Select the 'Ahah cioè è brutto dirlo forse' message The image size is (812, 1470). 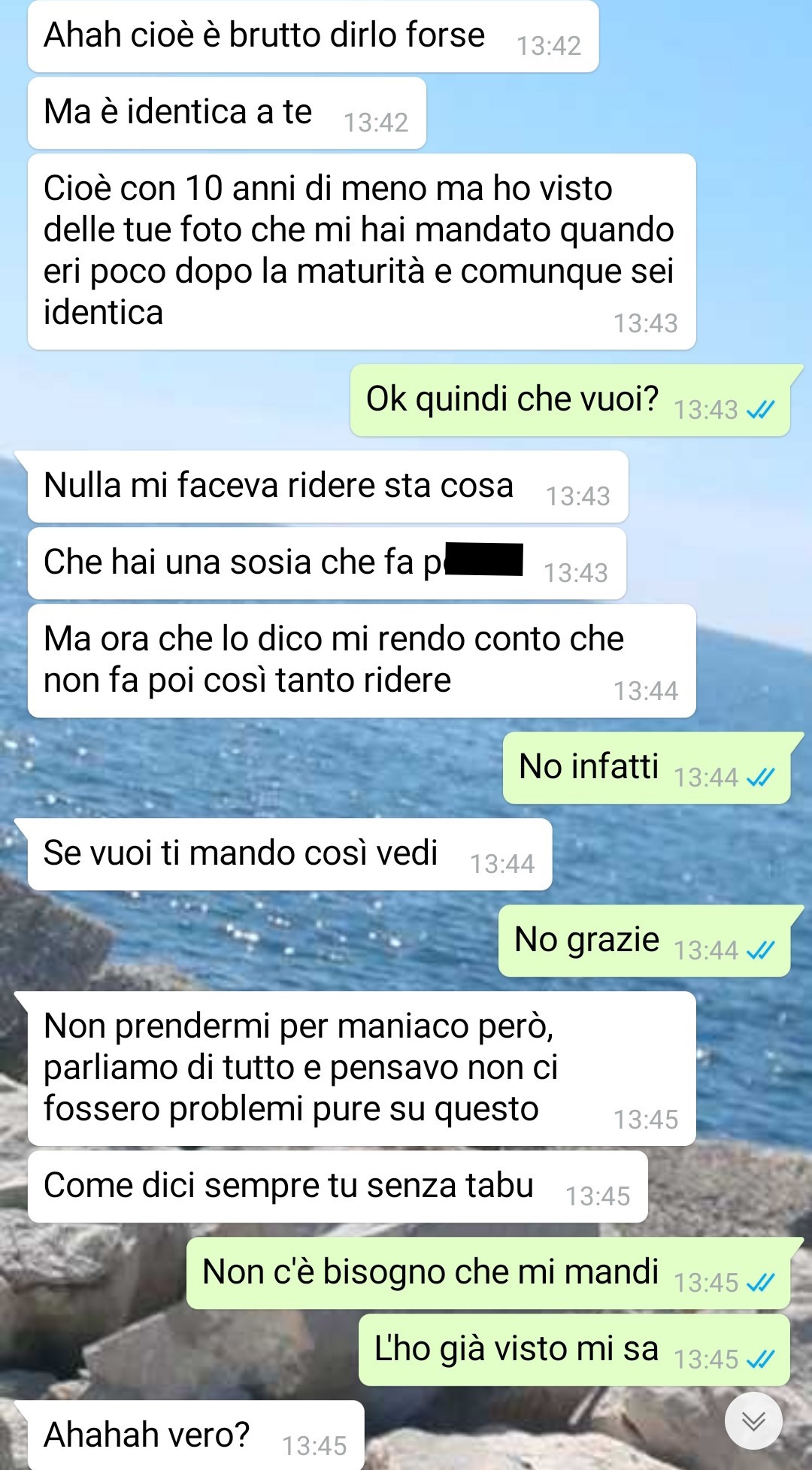[313, 36]
